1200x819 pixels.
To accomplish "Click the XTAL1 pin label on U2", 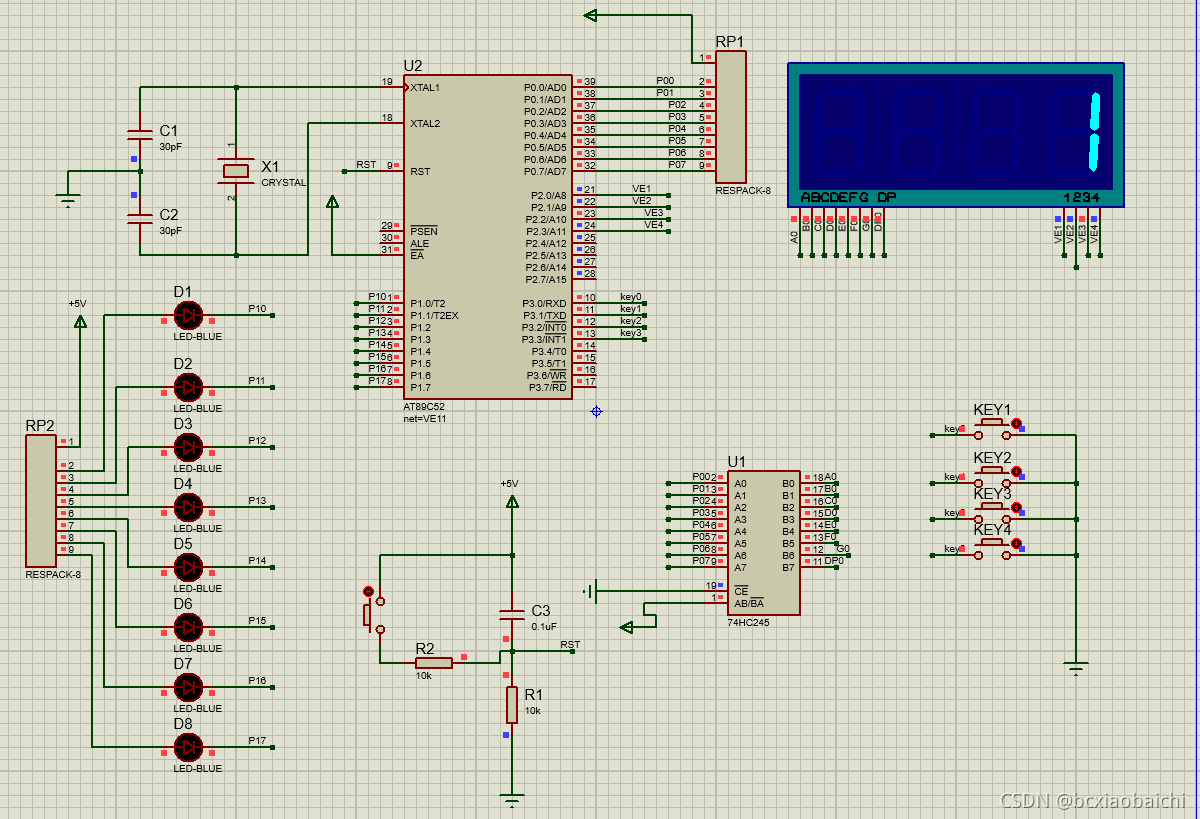I will click(424, 88).
